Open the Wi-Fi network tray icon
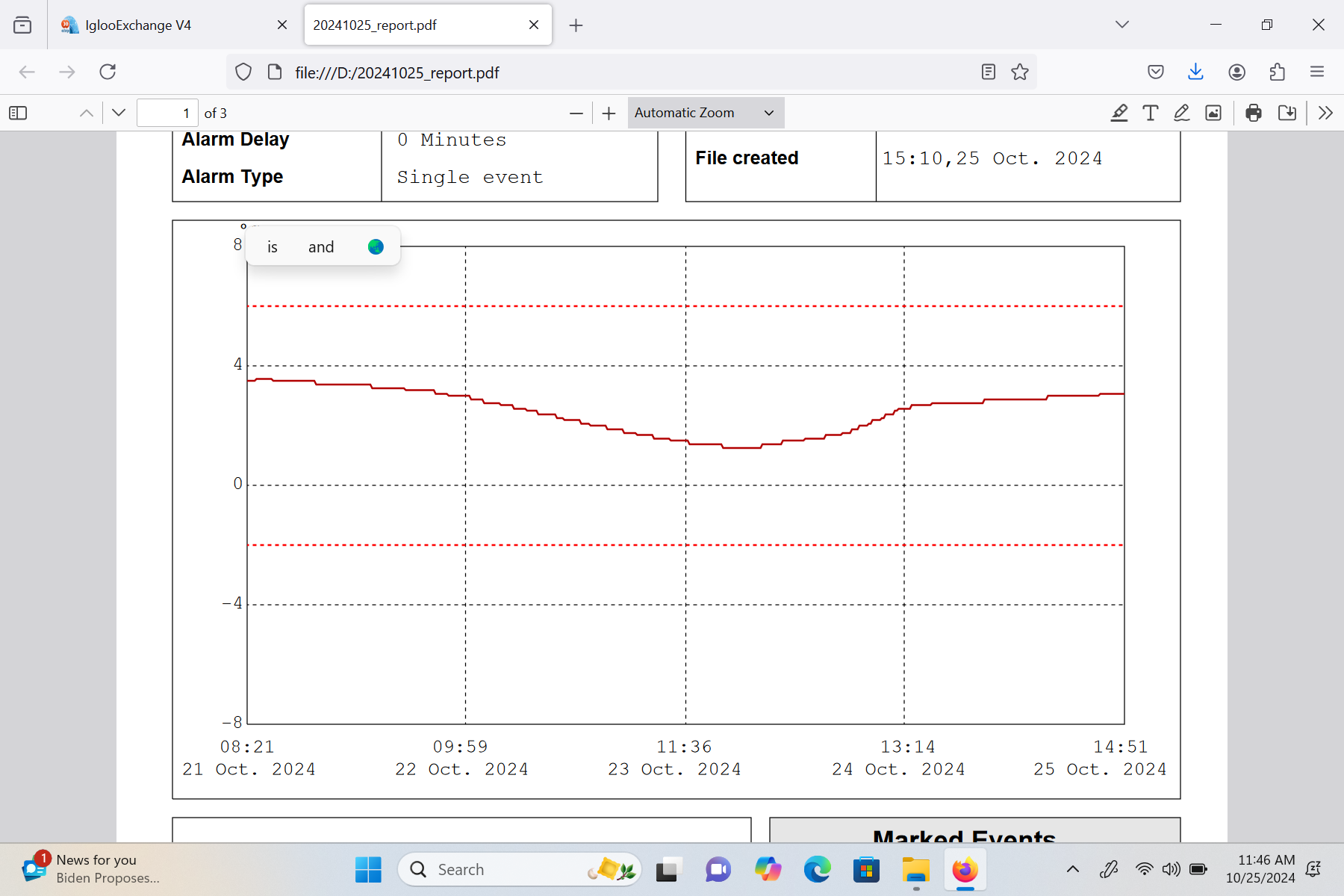The image size is (1344, 896). pos(1144,869)
